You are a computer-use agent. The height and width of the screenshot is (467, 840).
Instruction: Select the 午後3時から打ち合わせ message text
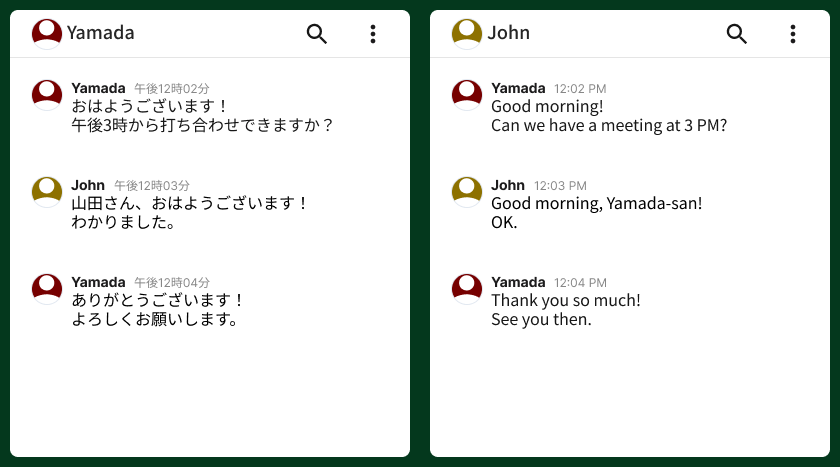pyautogui.click(x=201, y=126)
